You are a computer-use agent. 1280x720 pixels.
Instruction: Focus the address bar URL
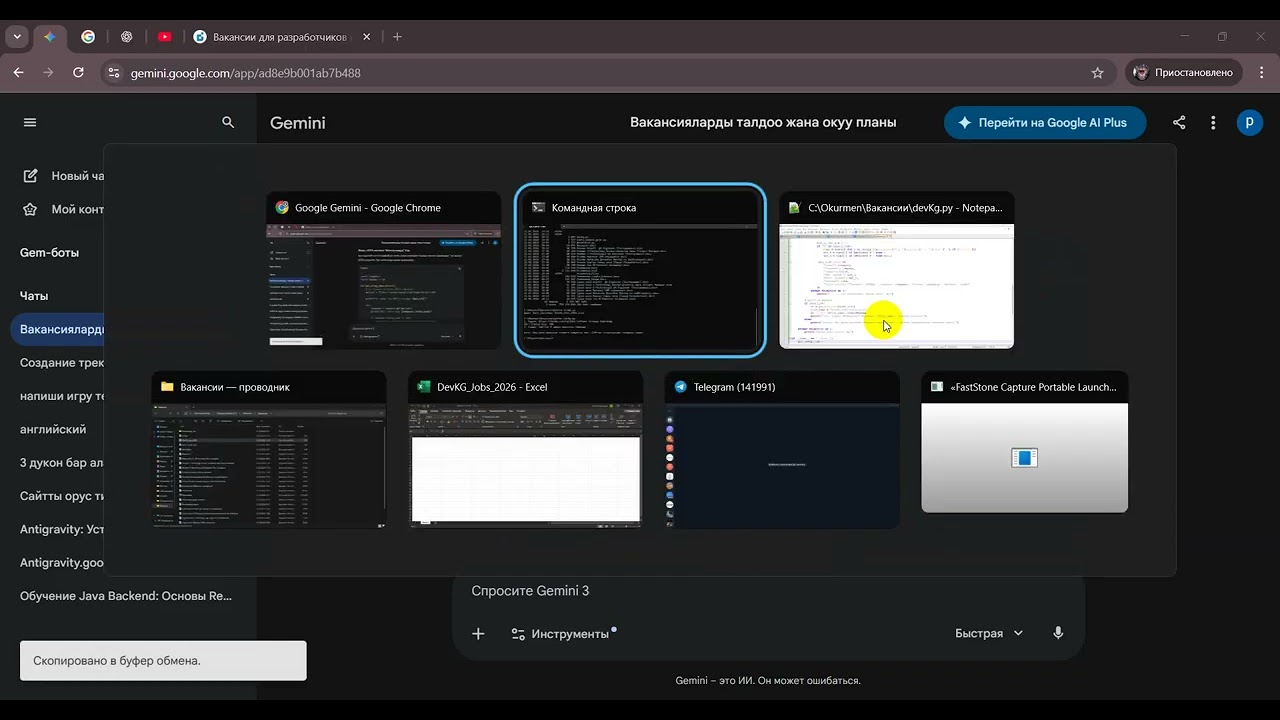(246, 73)
